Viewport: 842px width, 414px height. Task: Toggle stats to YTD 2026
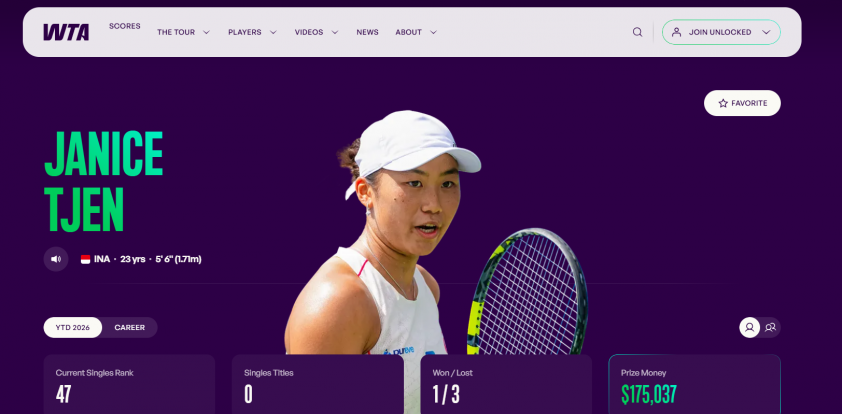pyautogui.click(x=72, y=328)
